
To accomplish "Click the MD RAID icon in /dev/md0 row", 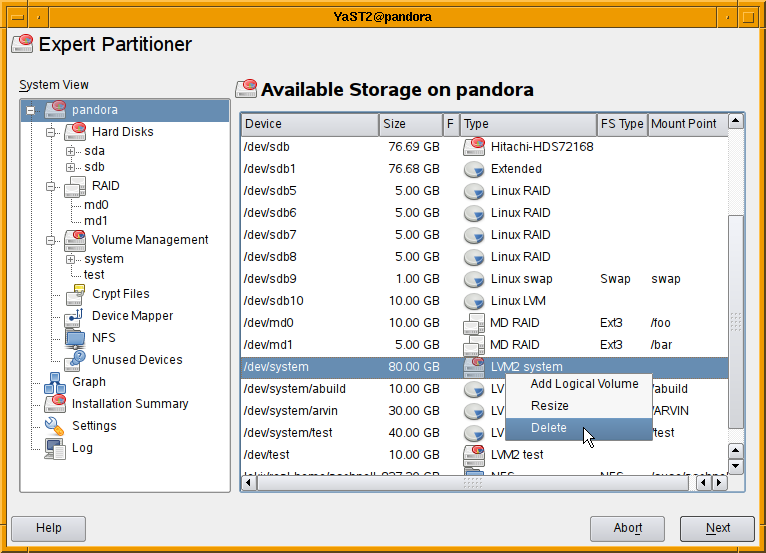I will pyautogui.click(x=474, y=323).
